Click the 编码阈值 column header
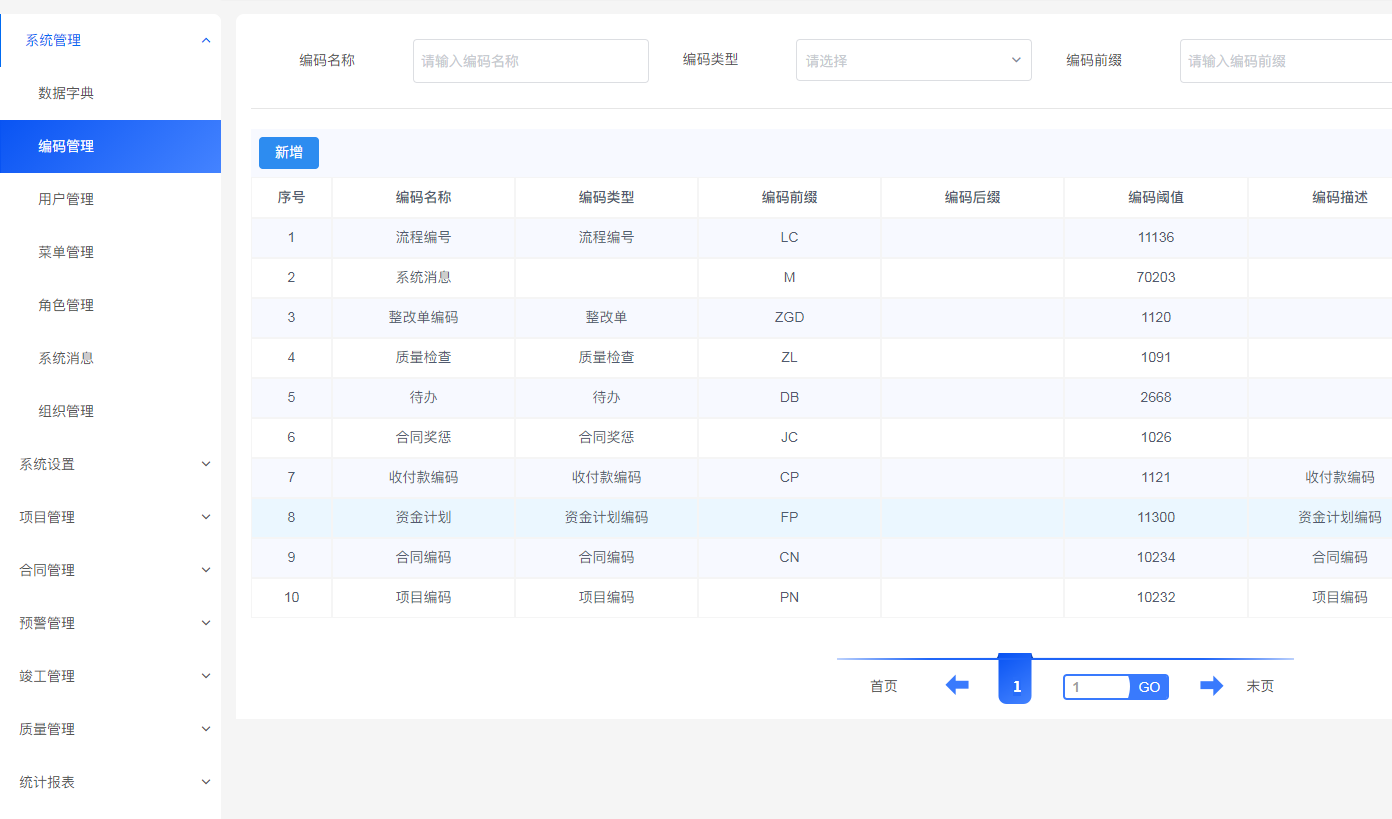Viewport: 1392px width, 819px height. (1156, 197)
